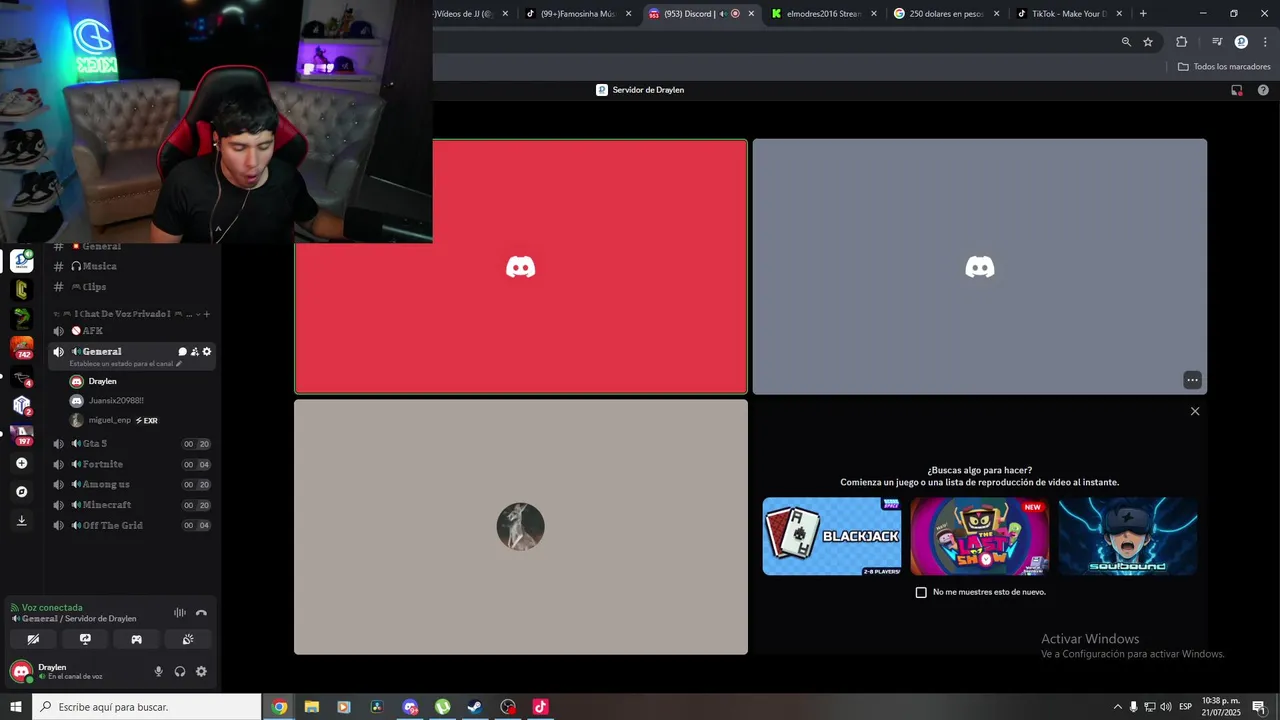Bookmark this page with the star icon
Viewport: 1280px width, 720px height.
[x=1148, y=42]
